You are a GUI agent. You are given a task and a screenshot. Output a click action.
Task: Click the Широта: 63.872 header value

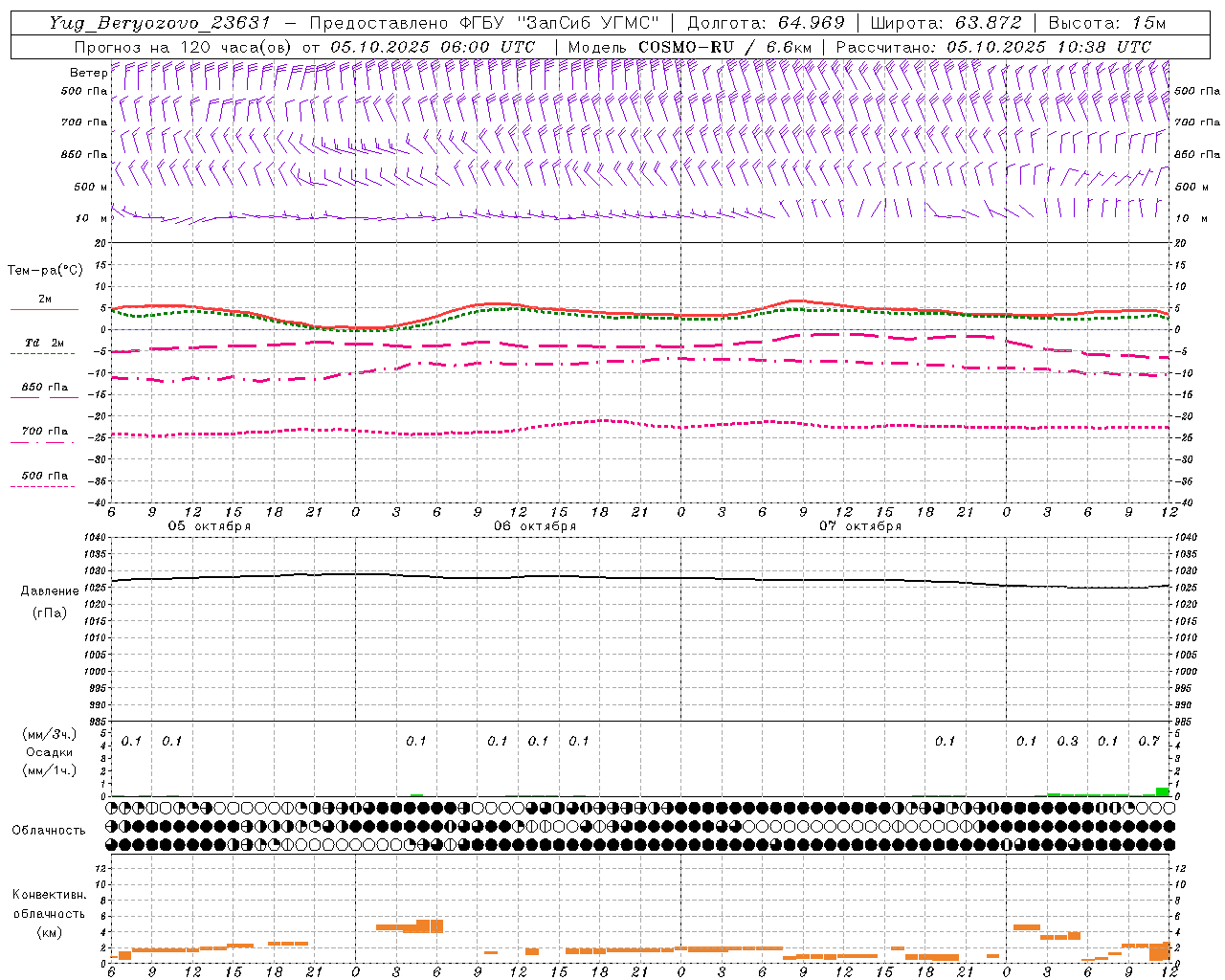(x=946, y=23)
